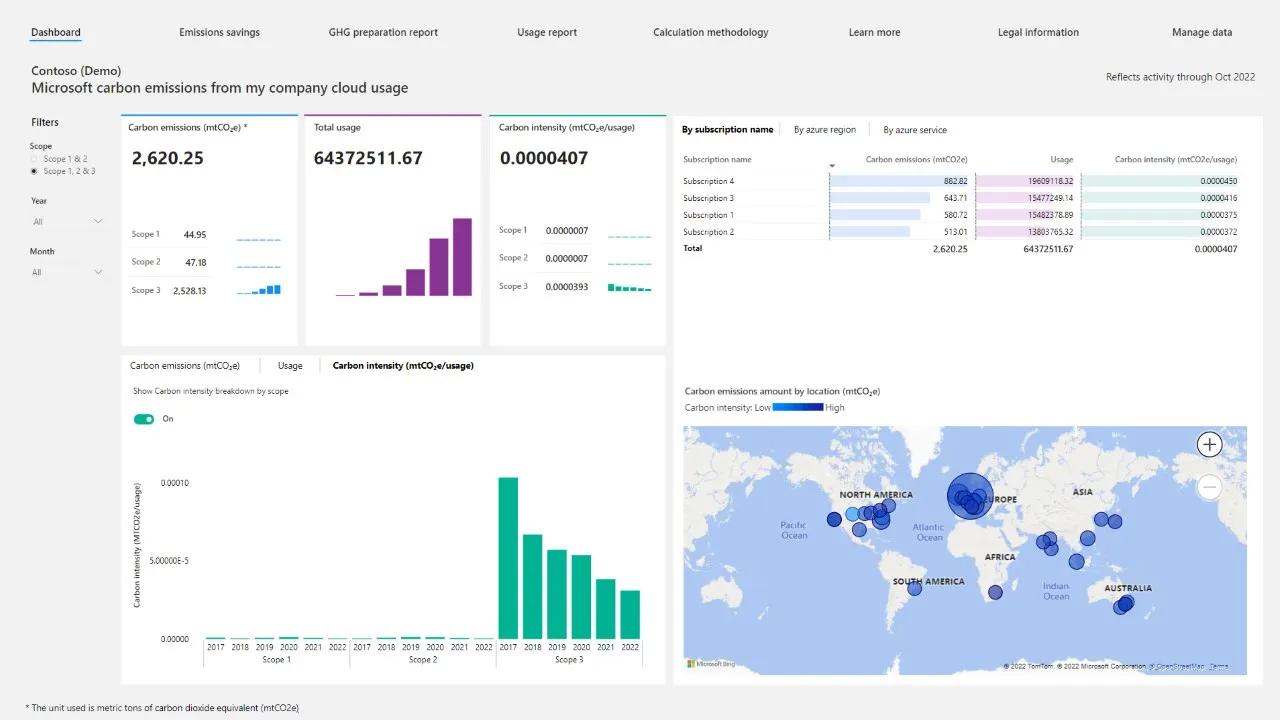Select the Subscription 2 row name
Image resolution: width=1280 pixels, height=720 pixels.
tap(708, 232)
